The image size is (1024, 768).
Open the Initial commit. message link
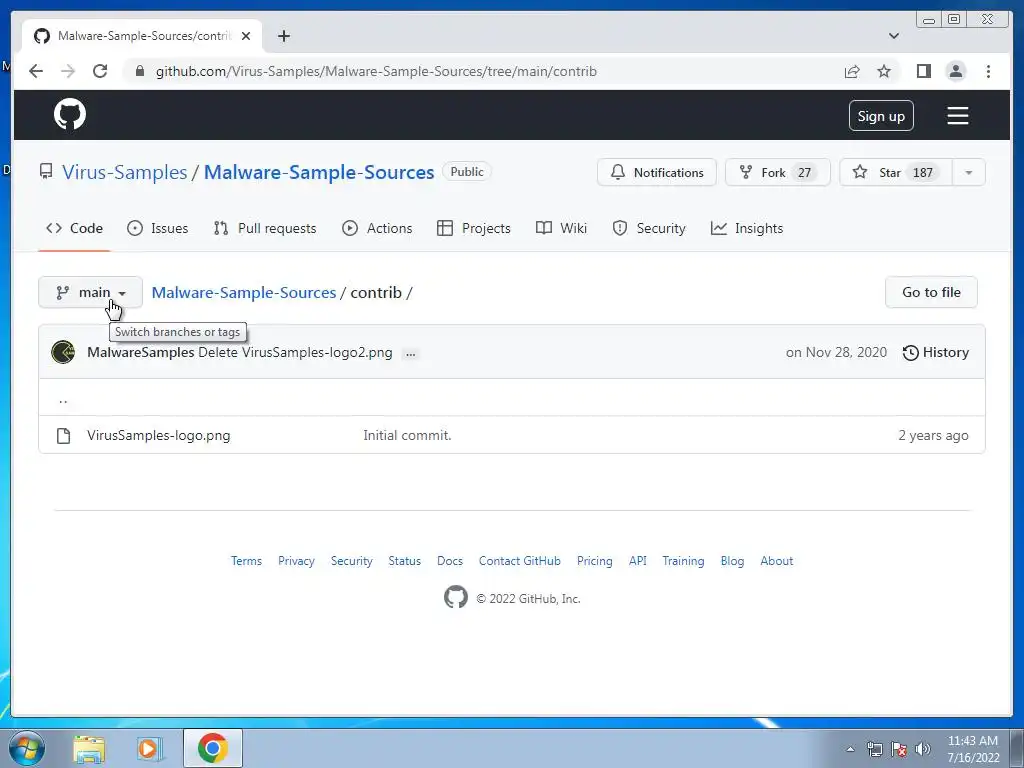(x=408, y=436)
